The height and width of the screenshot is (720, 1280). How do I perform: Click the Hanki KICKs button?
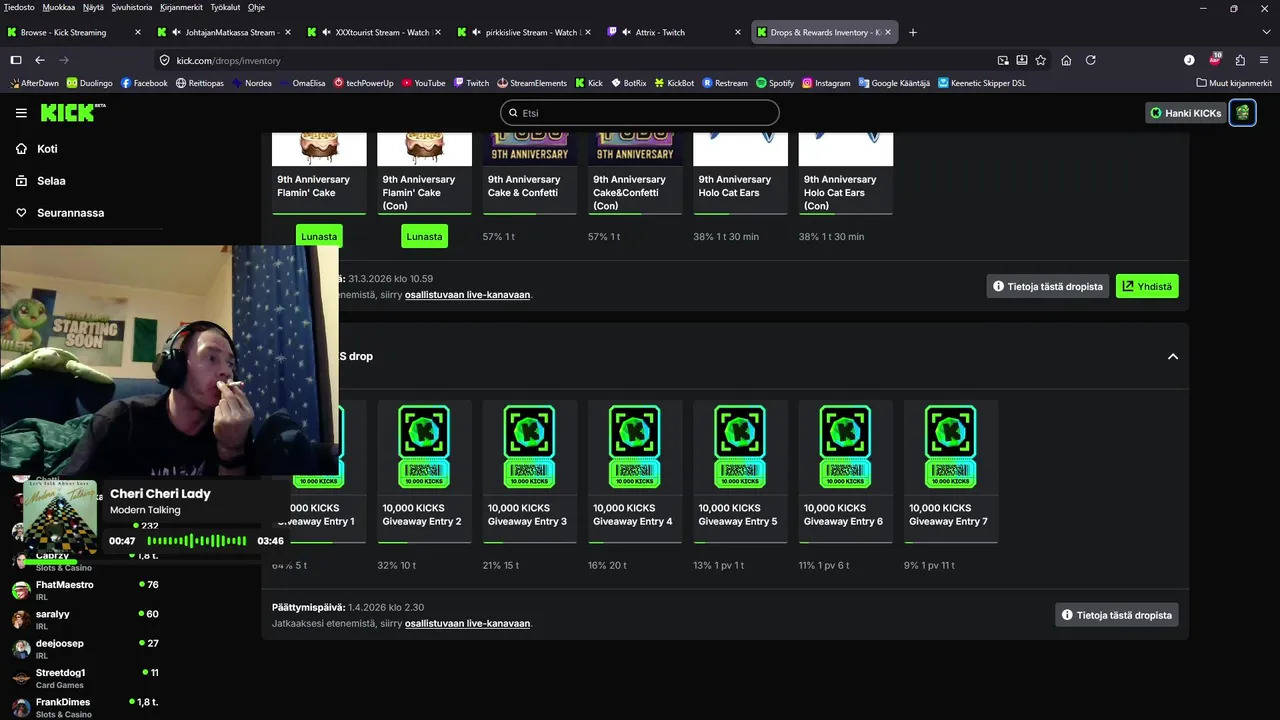point(1185,113)
